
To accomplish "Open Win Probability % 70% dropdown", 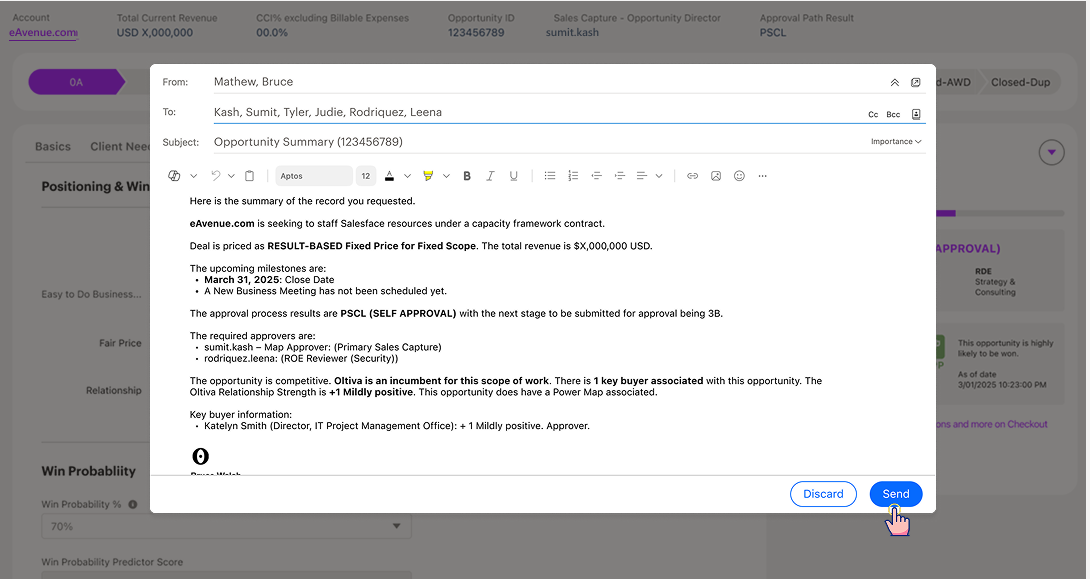I will [x=226, y=526].
